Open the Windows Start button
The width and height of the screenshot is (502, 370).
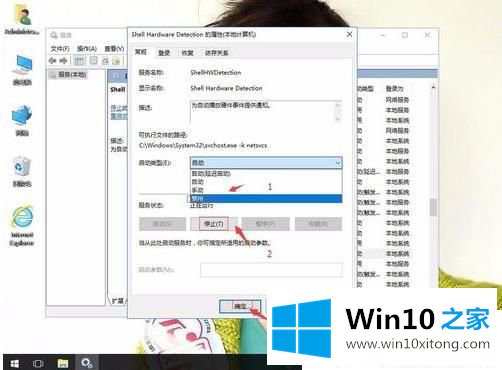(14, 363)
